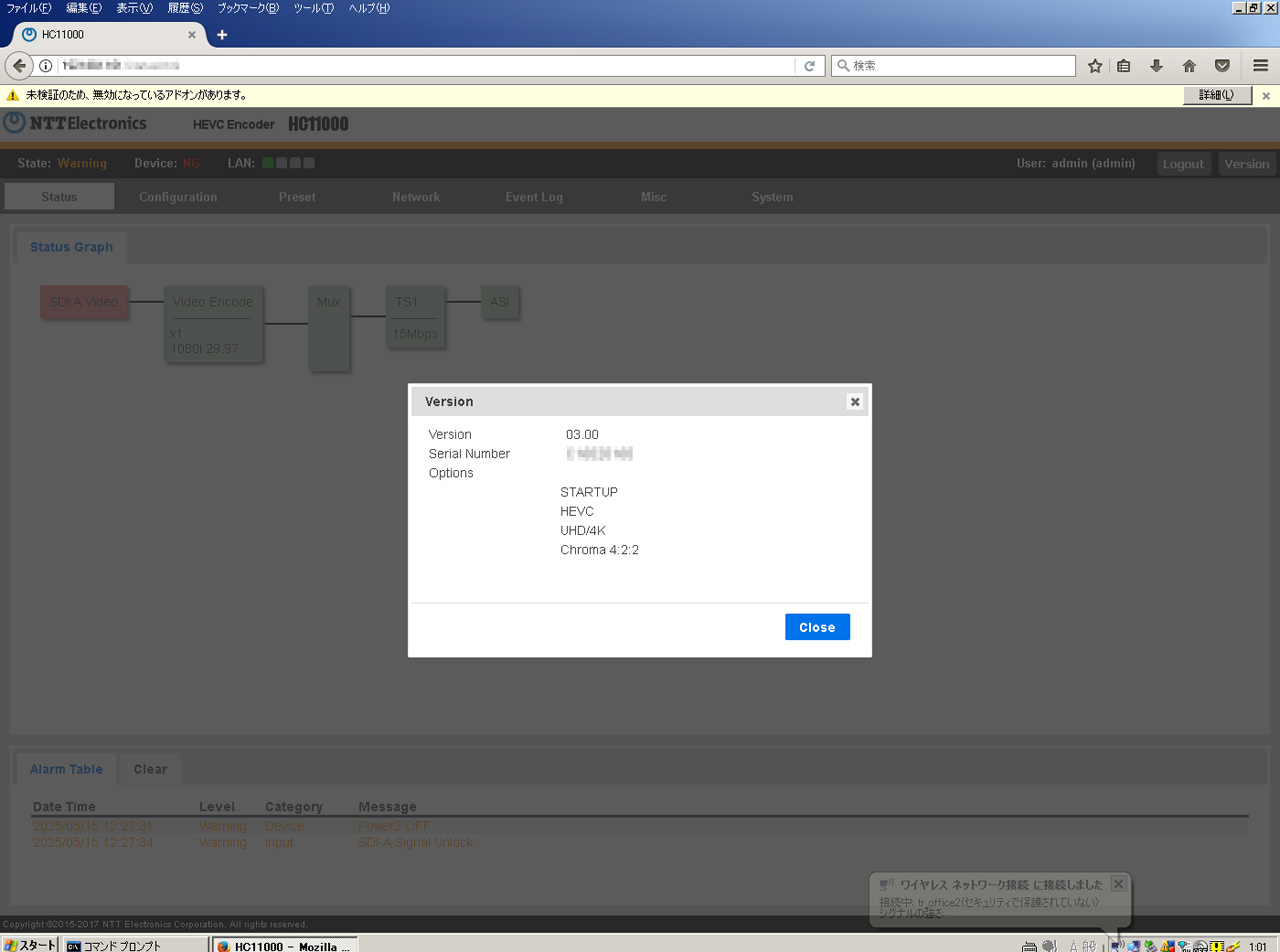Switch to the Event Log tab
Image resolution: width=1280 pixels, height=952 pixels.
tap(534, 197)
